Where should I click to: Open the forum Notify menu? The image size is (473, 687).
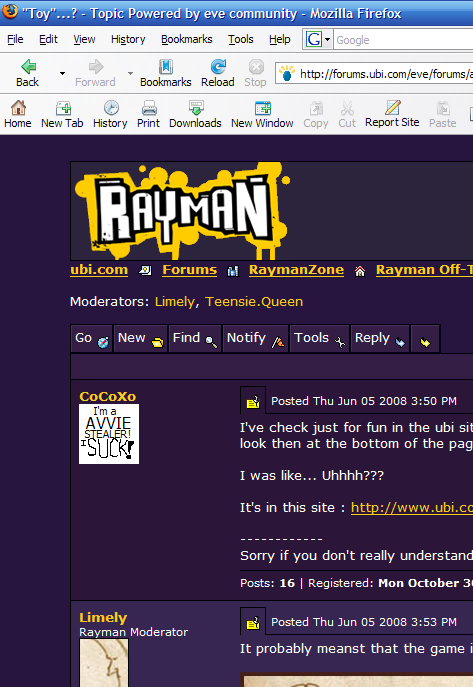255,338
